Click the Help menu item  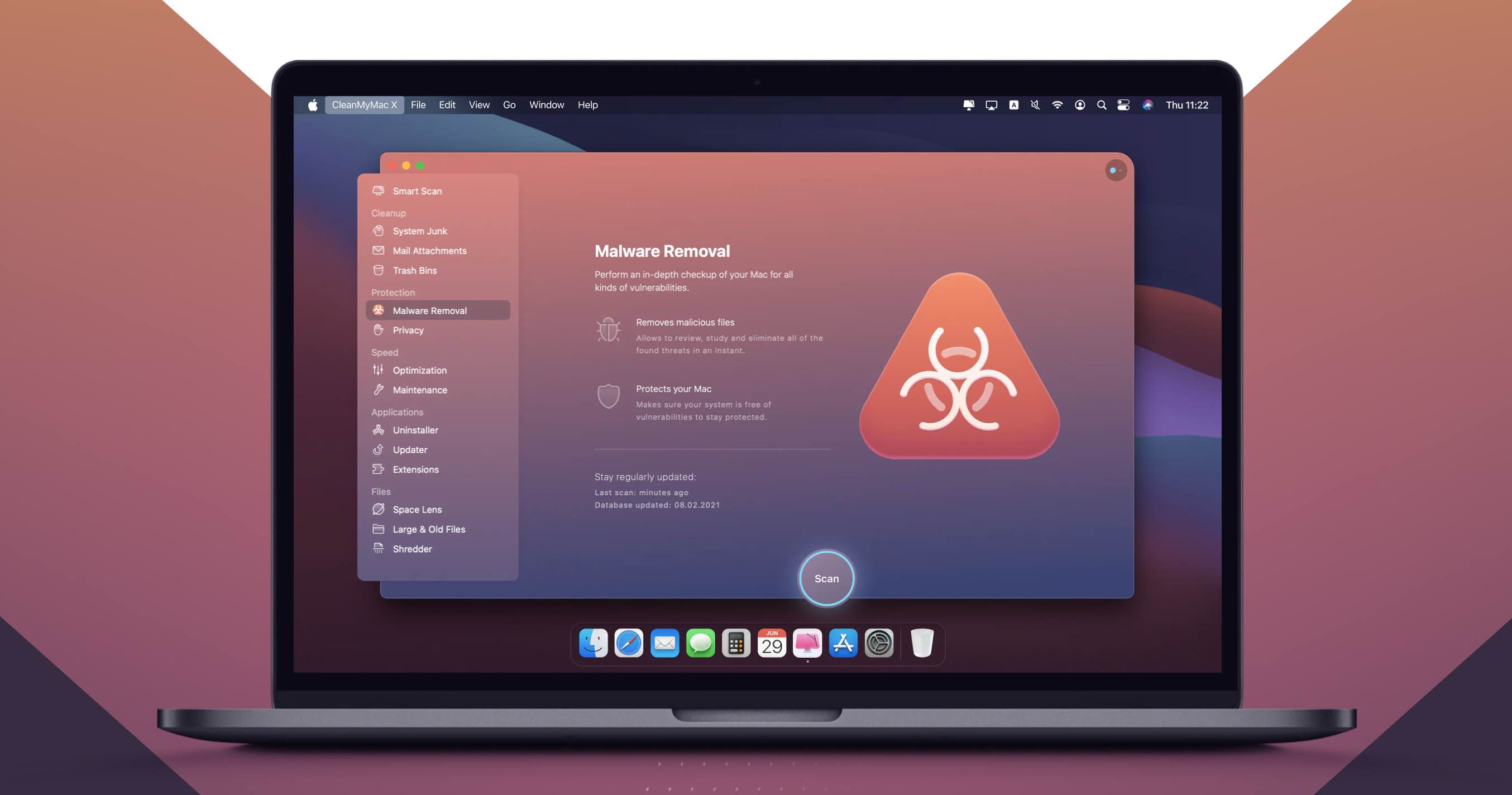click(587, 104)
